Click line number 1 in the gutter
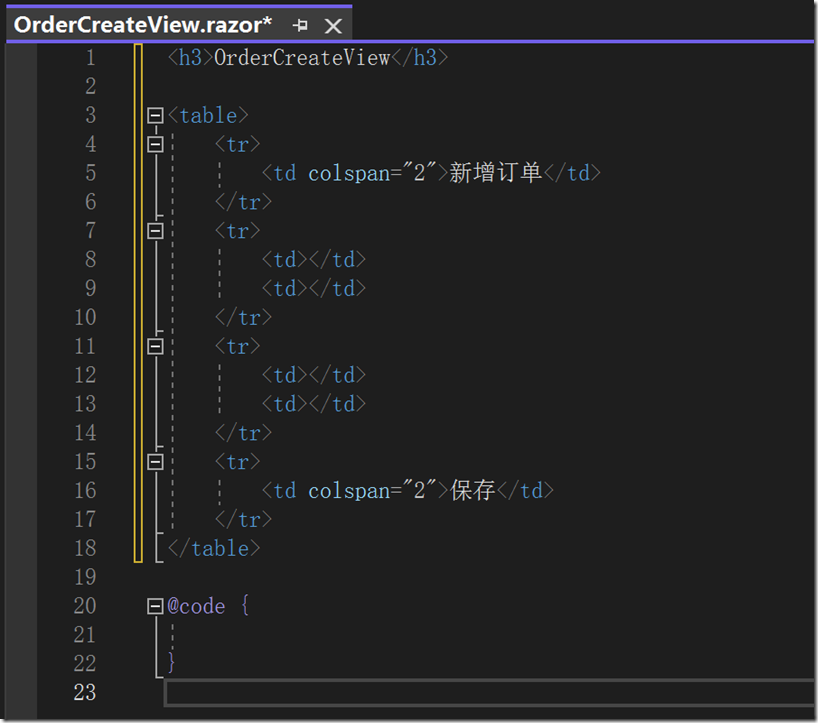Screen dimensions: 818x723 [91, 58]
